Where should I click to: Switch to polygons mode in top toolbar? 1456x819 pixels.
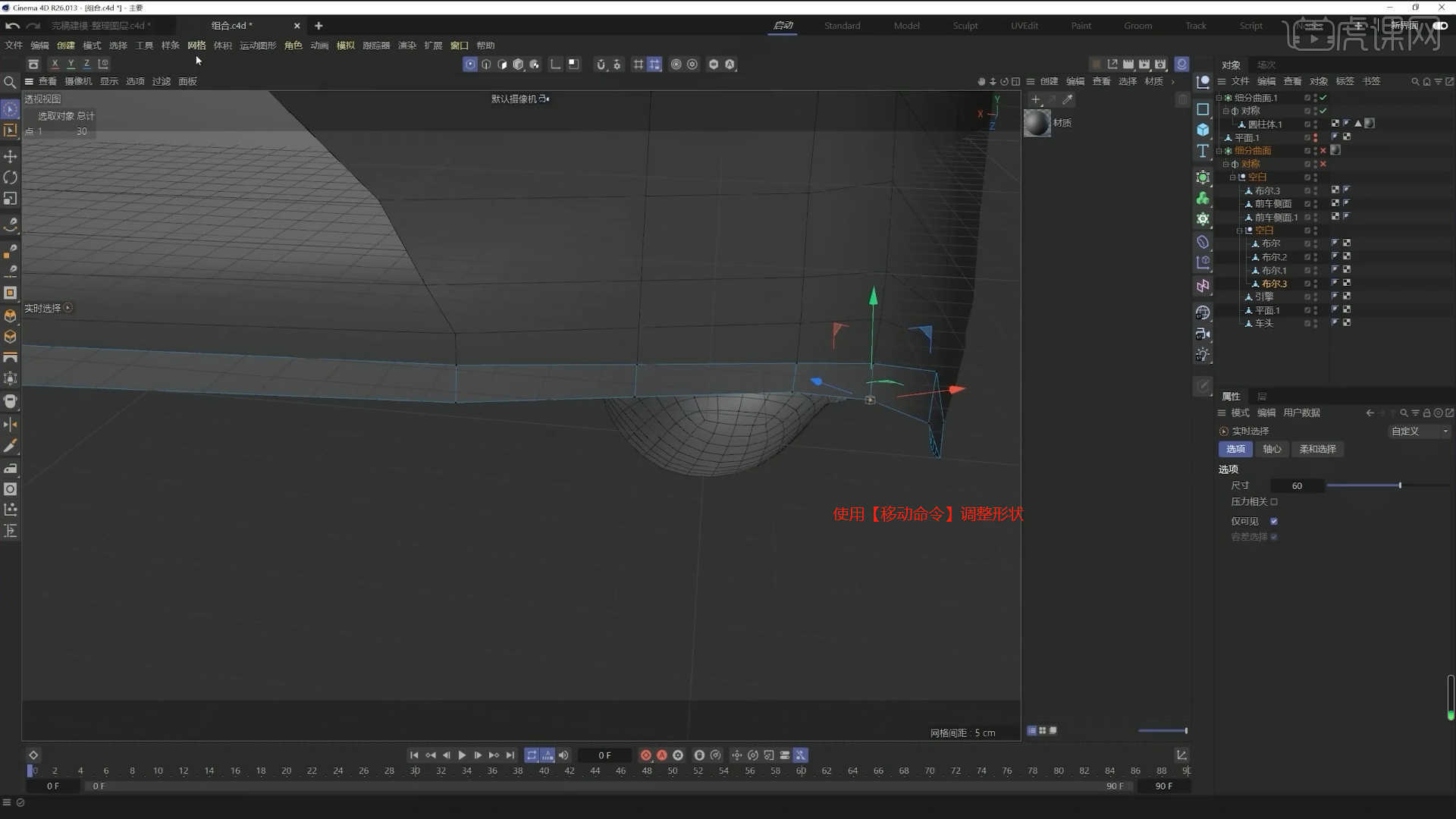coord(502,64)
